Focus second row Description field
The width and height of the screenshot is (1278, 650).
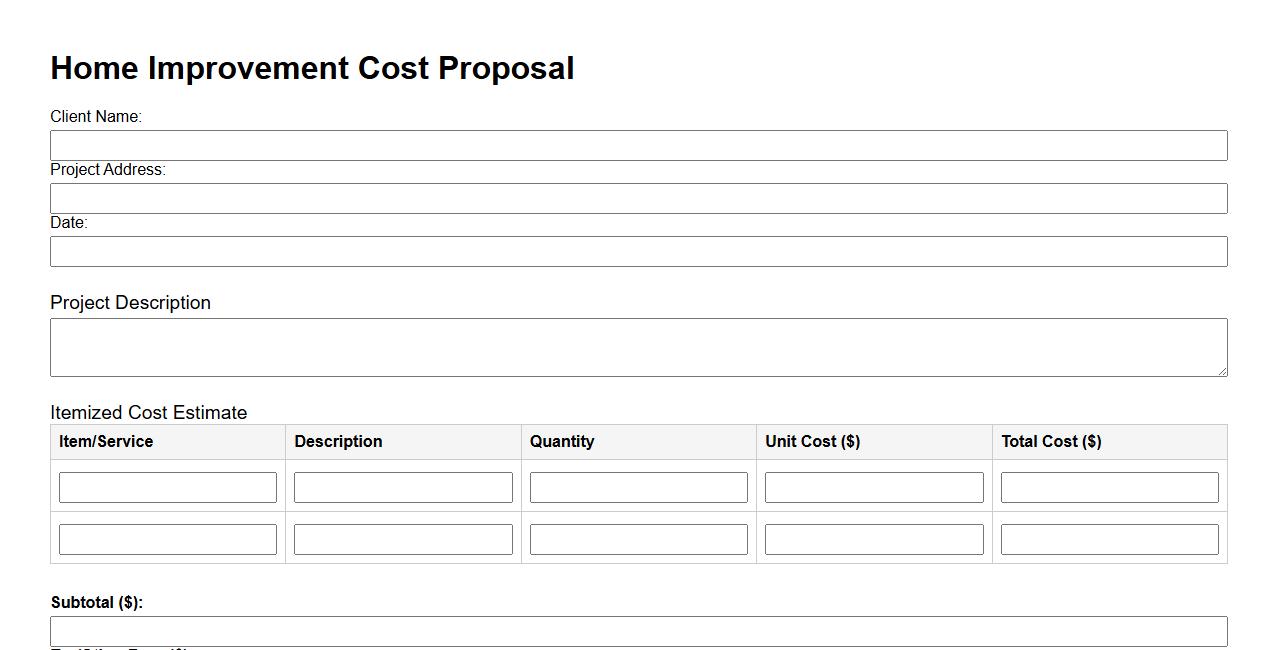coord(403,539)
